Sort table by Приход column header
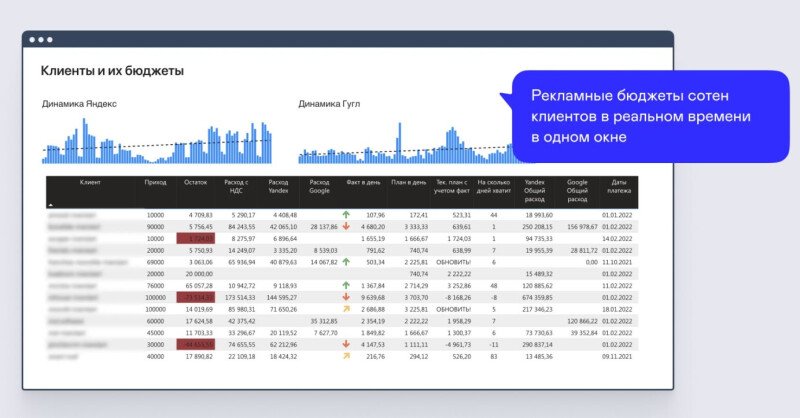This screenshot has height=418, width=800. [x=155, y=183]
